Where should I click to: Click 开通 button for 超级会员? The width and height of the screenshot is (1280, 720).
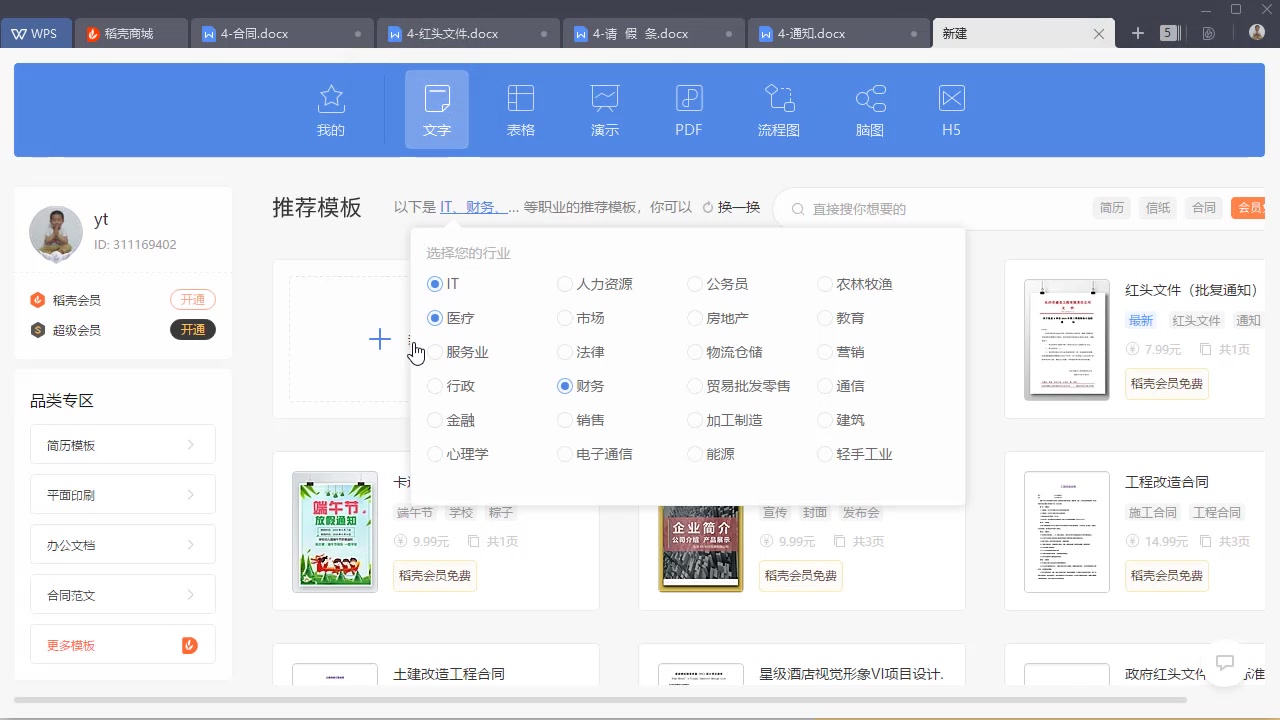click(193, 330)
